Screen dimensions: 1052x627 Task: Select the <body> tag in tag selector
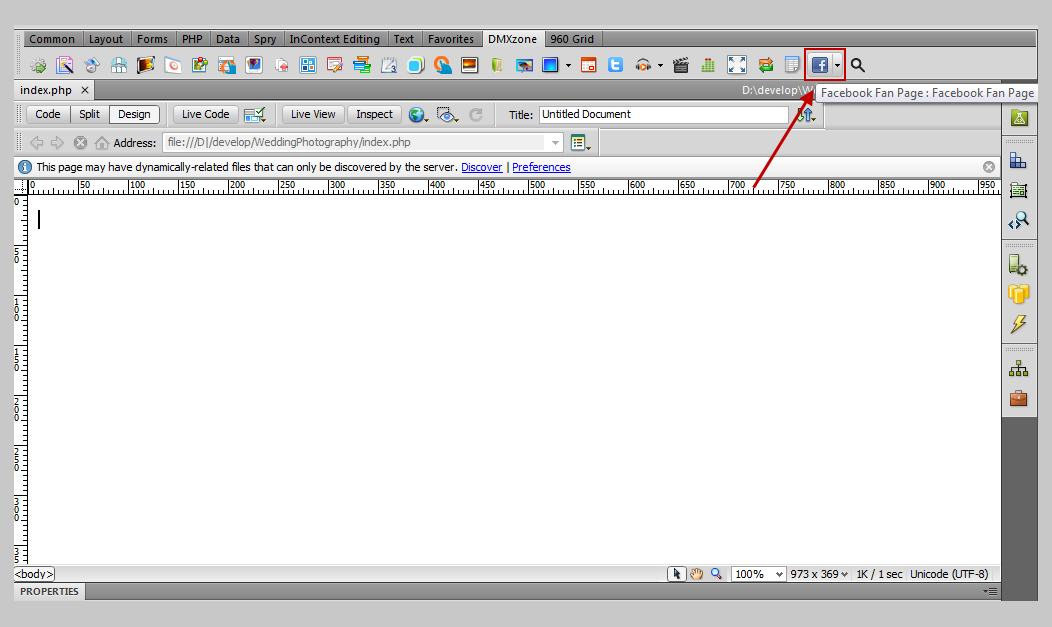click(x=34, y=574)
